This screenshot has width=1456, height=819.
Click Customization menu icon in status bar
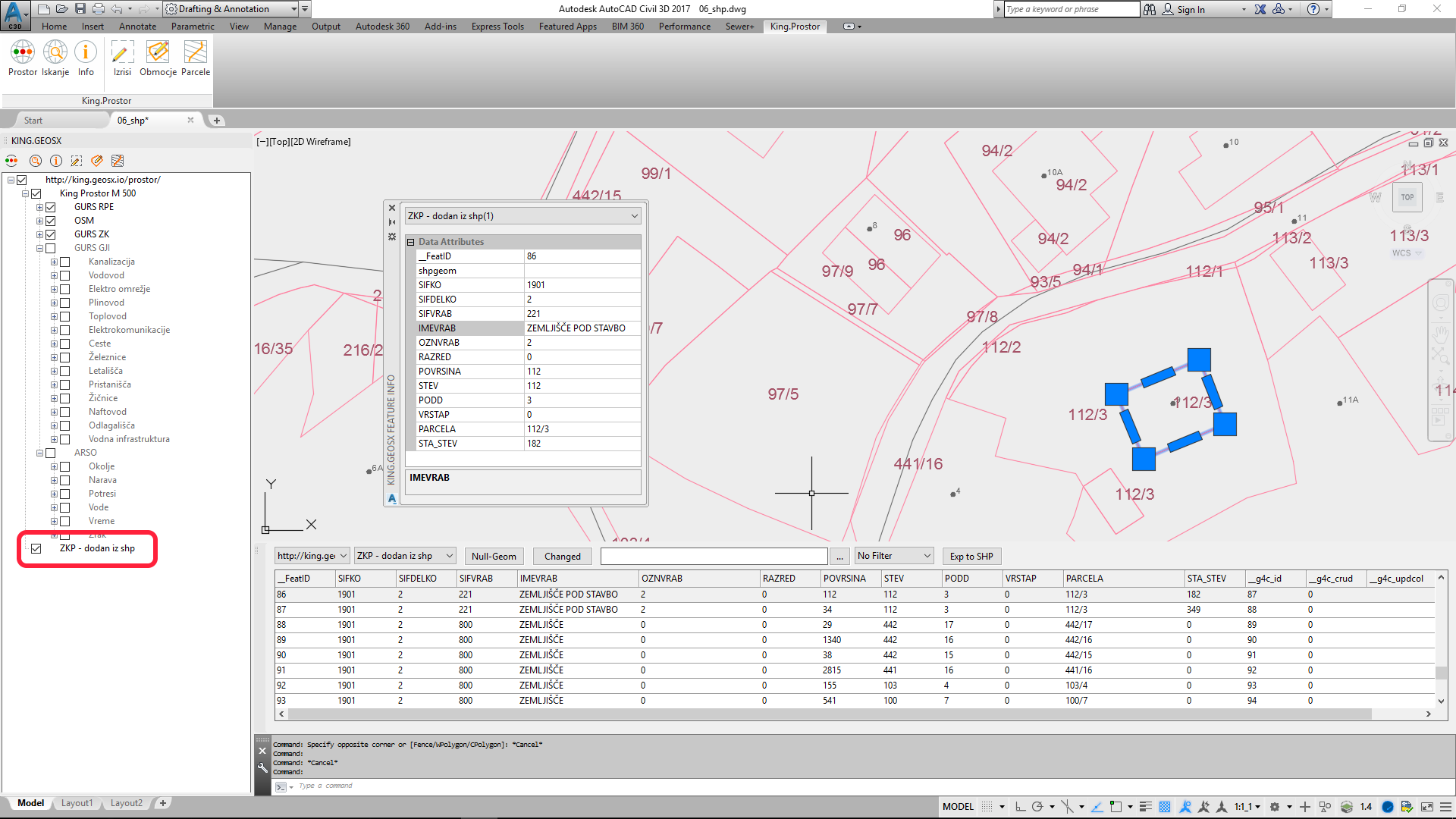click(x=1445, y=807)
